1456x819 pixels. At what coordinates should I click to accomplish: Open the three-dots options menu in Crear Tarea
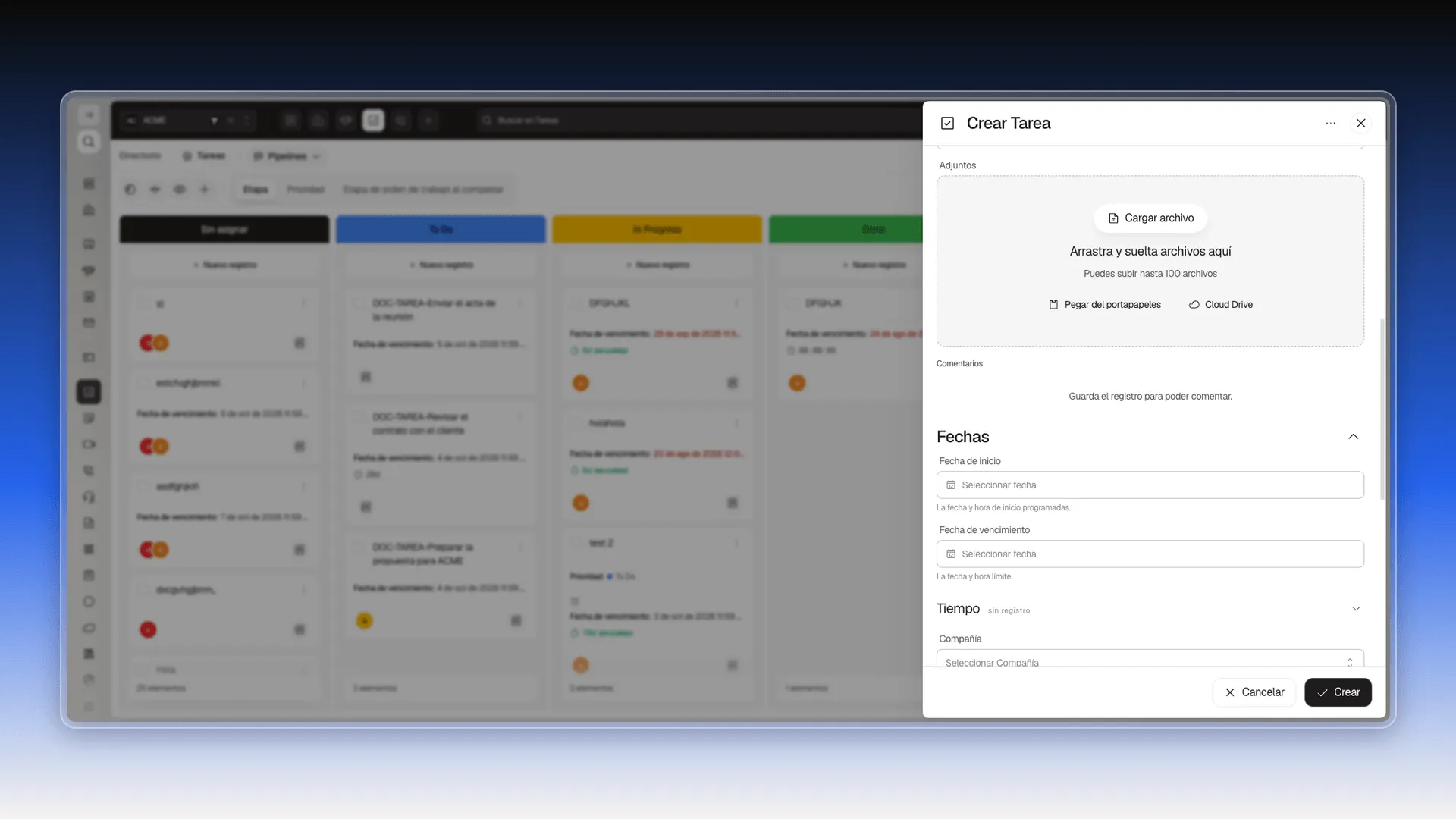pos(1330,123)
